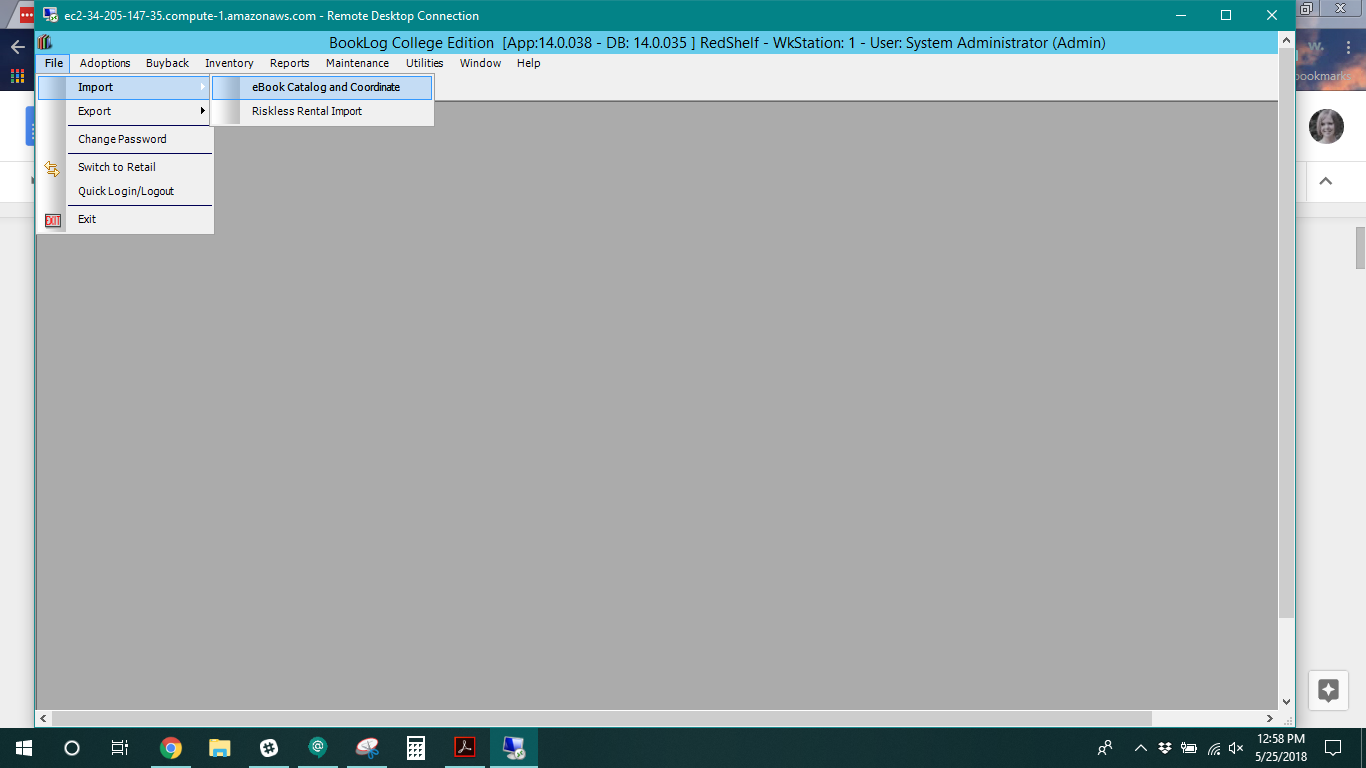Open the Action Center notifications
This screenshot has height=768, width=1366.
1333,747
